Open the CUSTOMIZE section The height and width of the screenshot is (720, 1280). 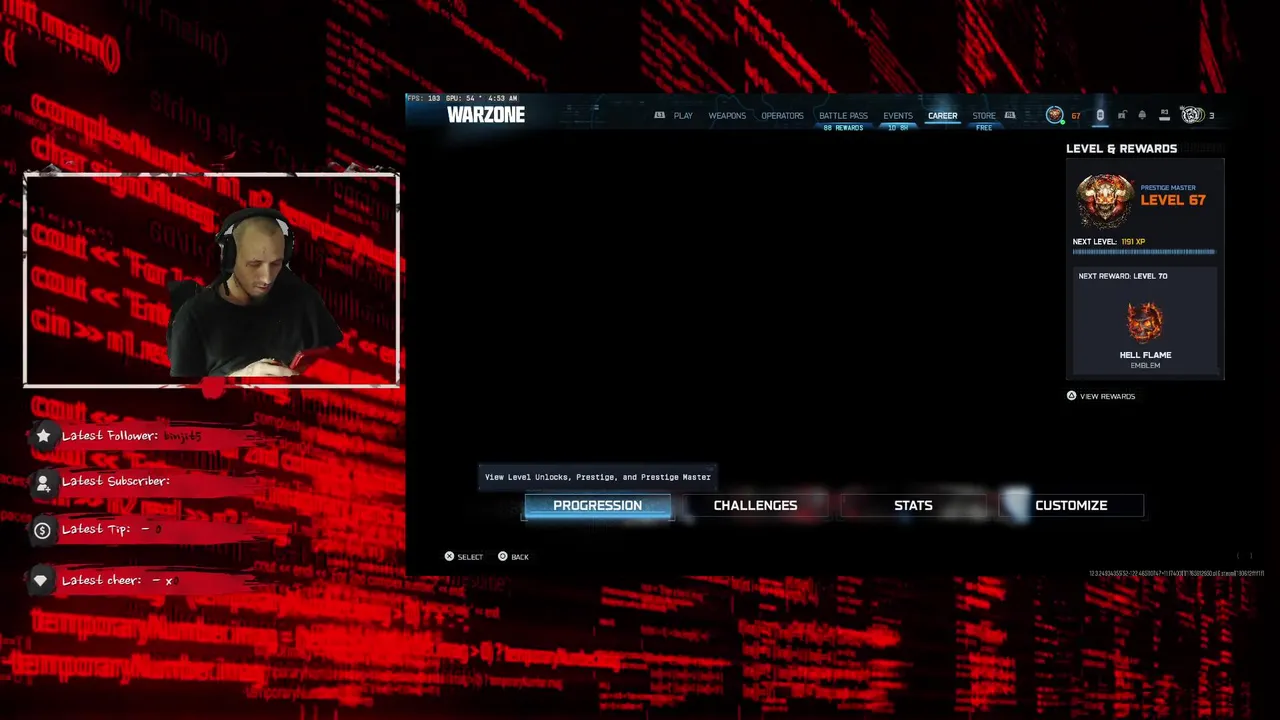1071,506
